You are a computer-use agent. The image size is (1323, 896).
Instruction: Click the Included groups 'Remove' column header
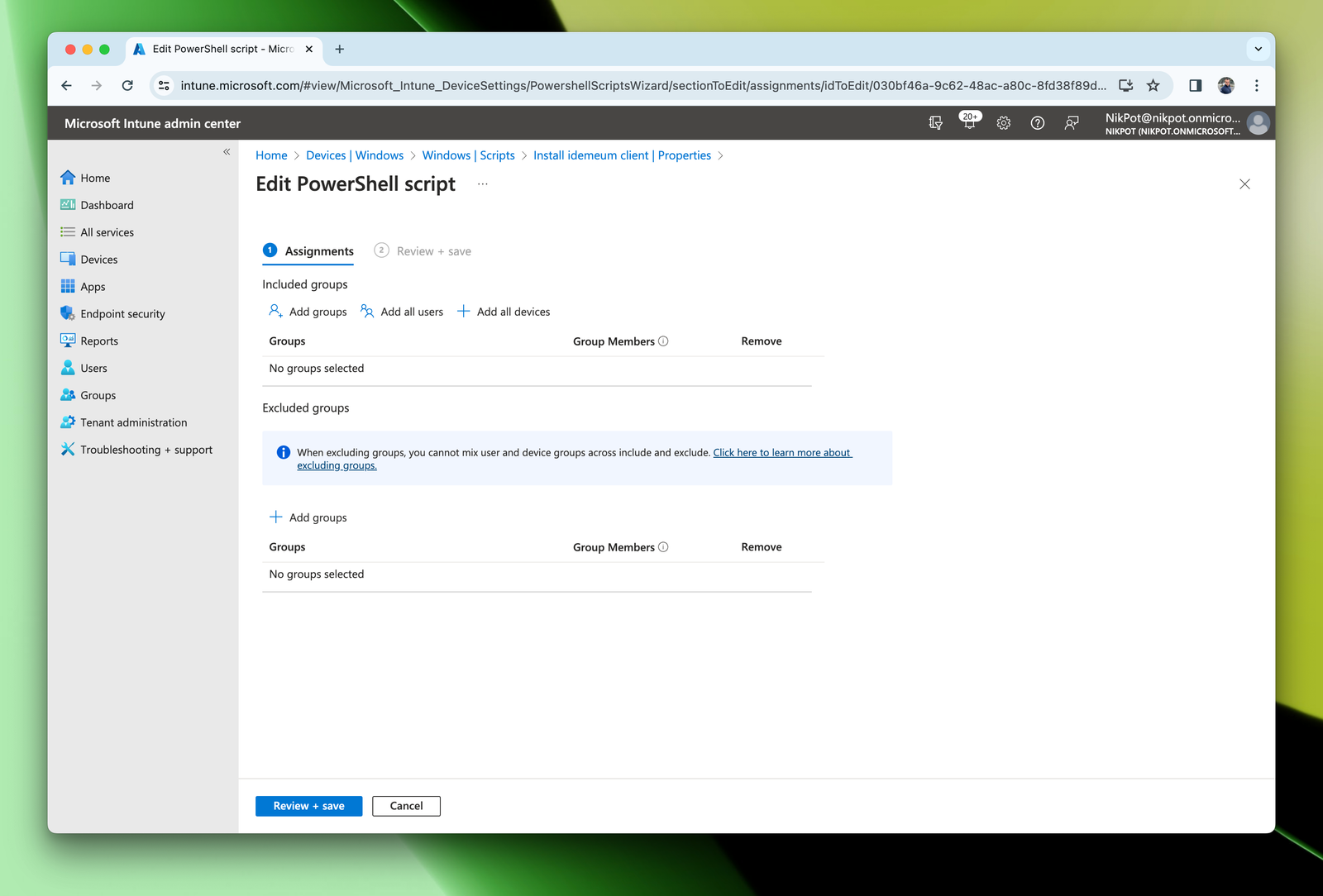[762, 341]
